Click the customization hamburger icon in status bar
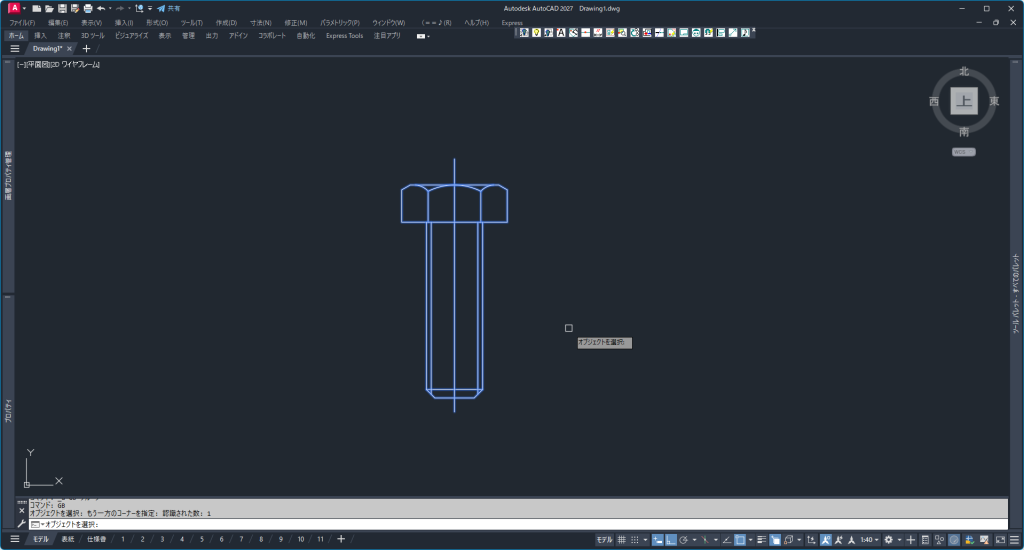This screenshot has width=1024, height=550. tap(1013, 540)
